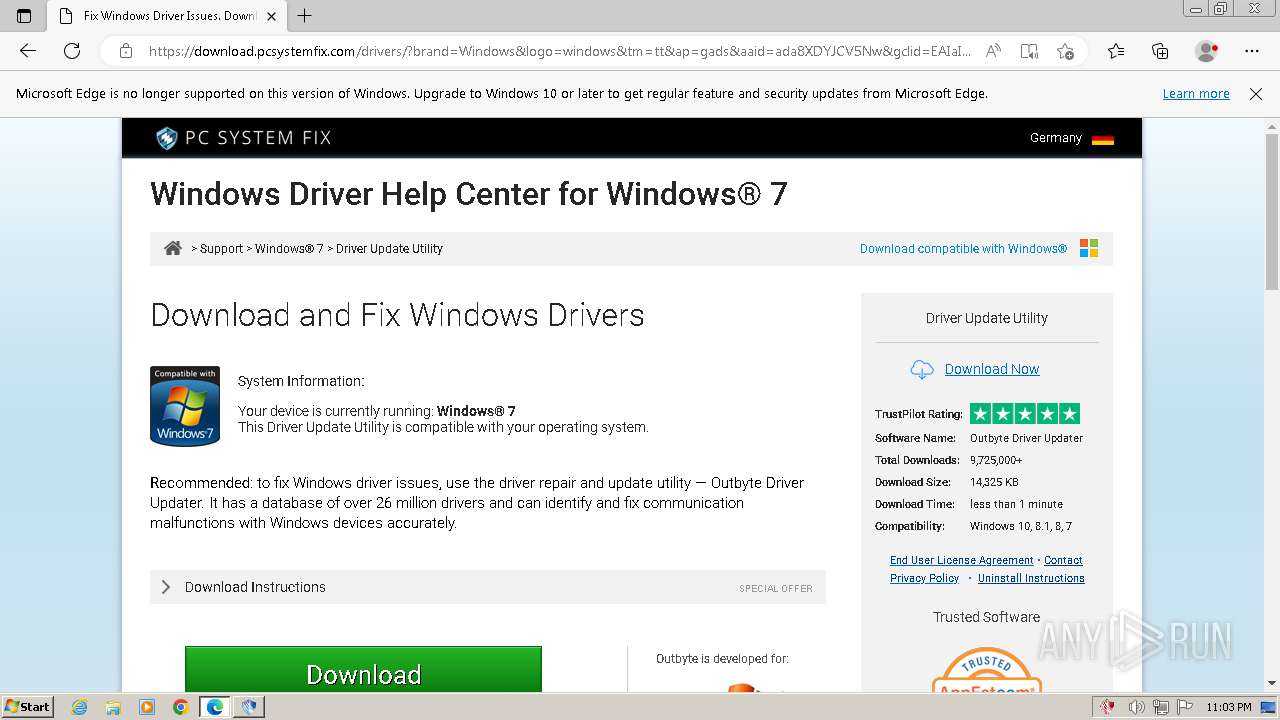Viewport: 1280px width, 720px height.
Task: Expand the Download Instructions section
Action: (x=488, y=587)
